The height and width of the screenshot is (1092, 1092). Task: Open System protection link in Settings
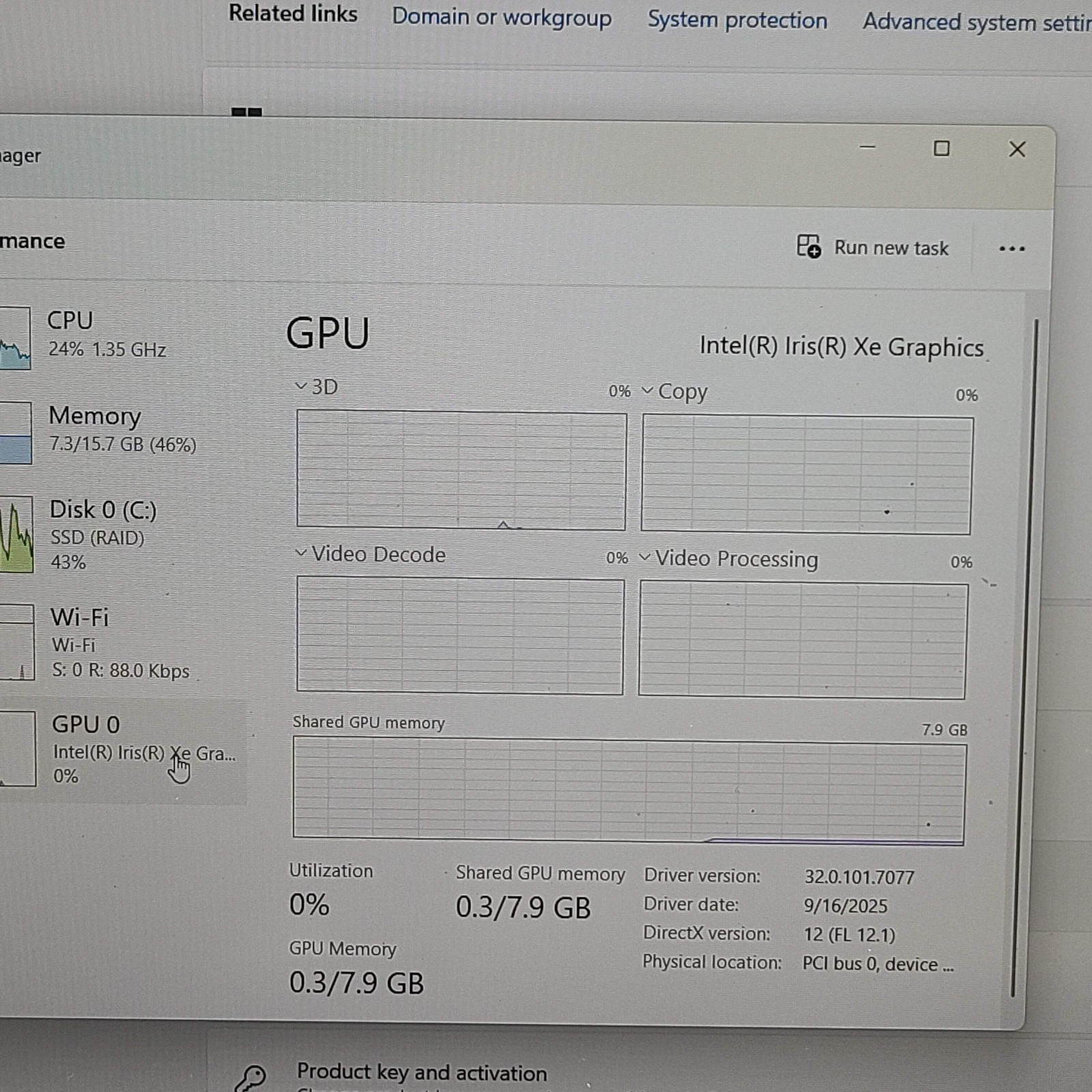pyautogui.click(x=737, y=20)
